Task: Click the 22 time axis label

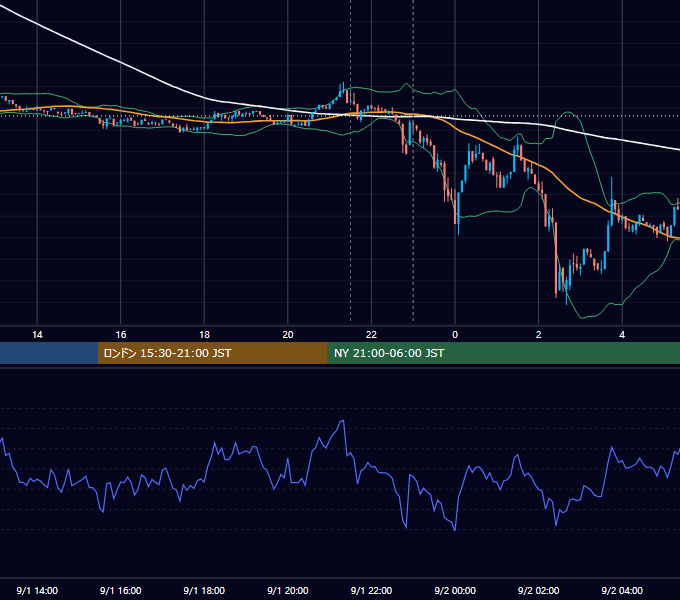Action: pos(371,335)
